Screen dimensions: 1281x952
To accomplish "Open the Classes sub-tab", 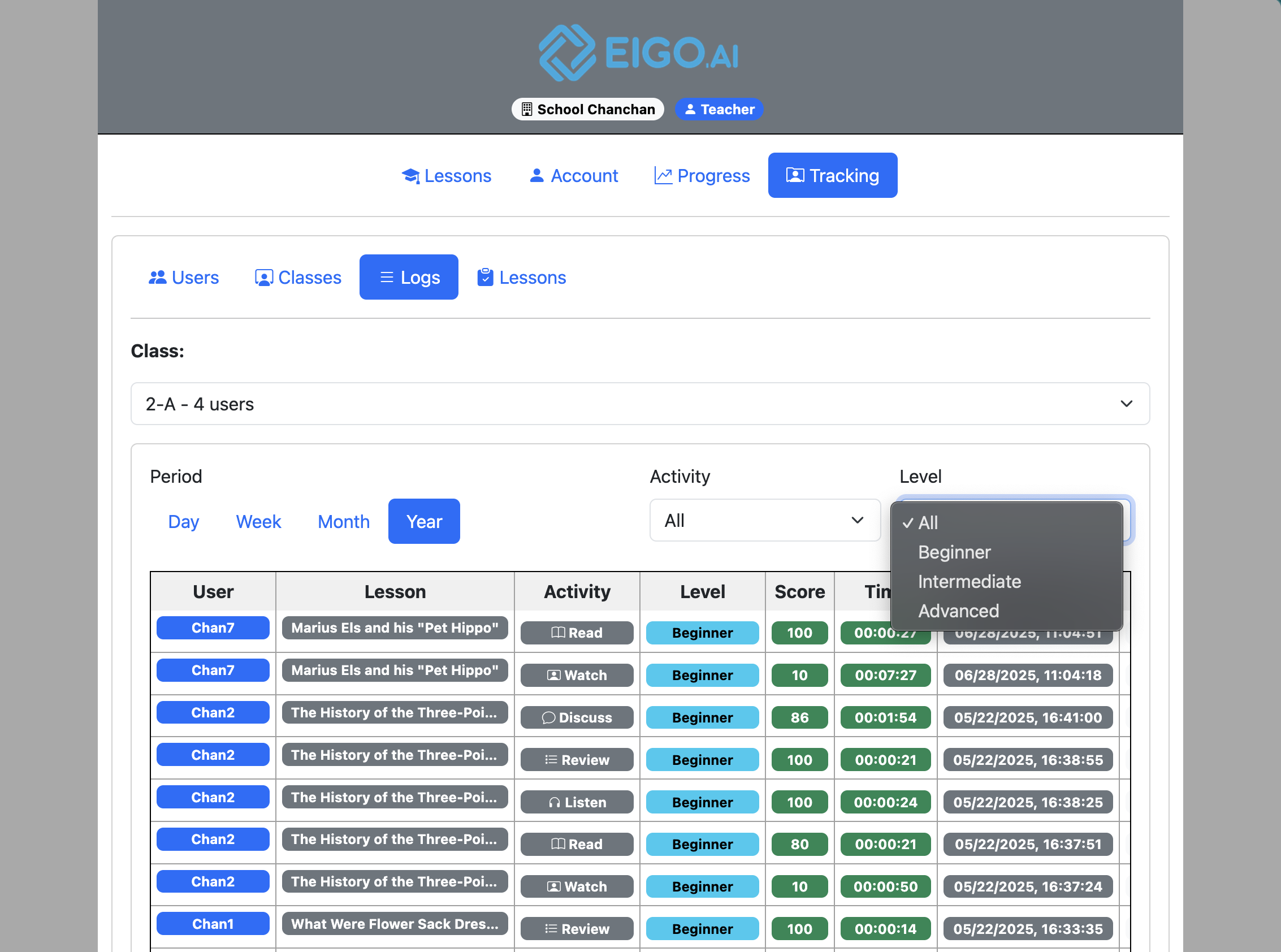I will [x=298, y=277].
